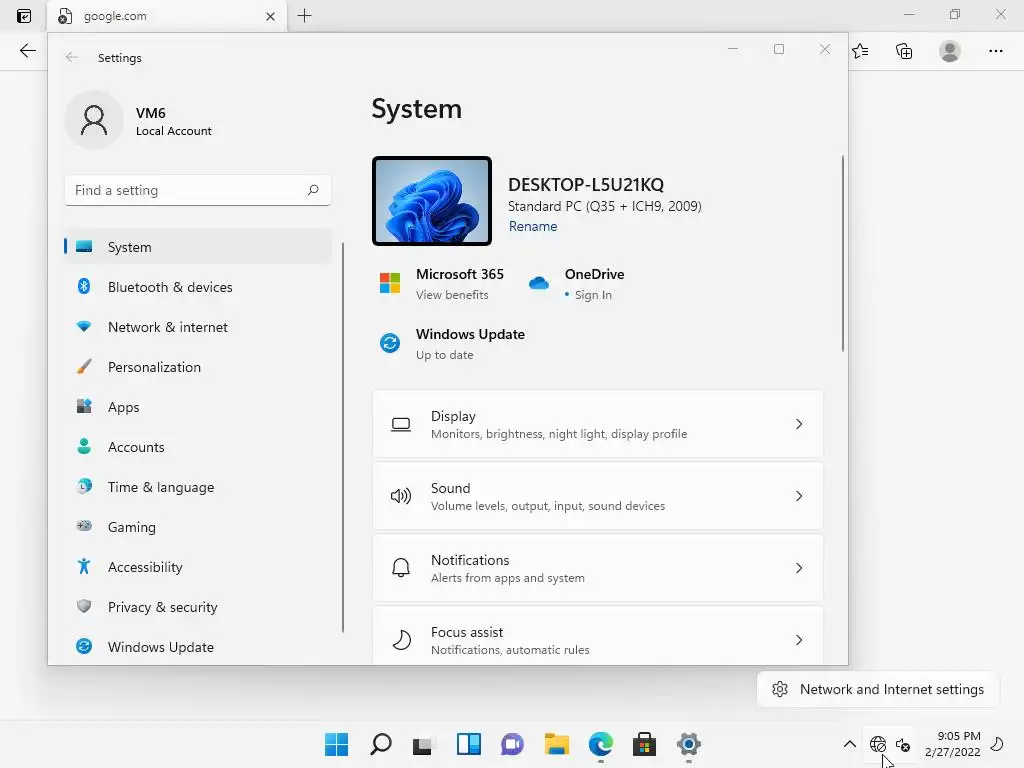1024x768 pixels.
Task: Click the browser back arrow
Action: 27,51
